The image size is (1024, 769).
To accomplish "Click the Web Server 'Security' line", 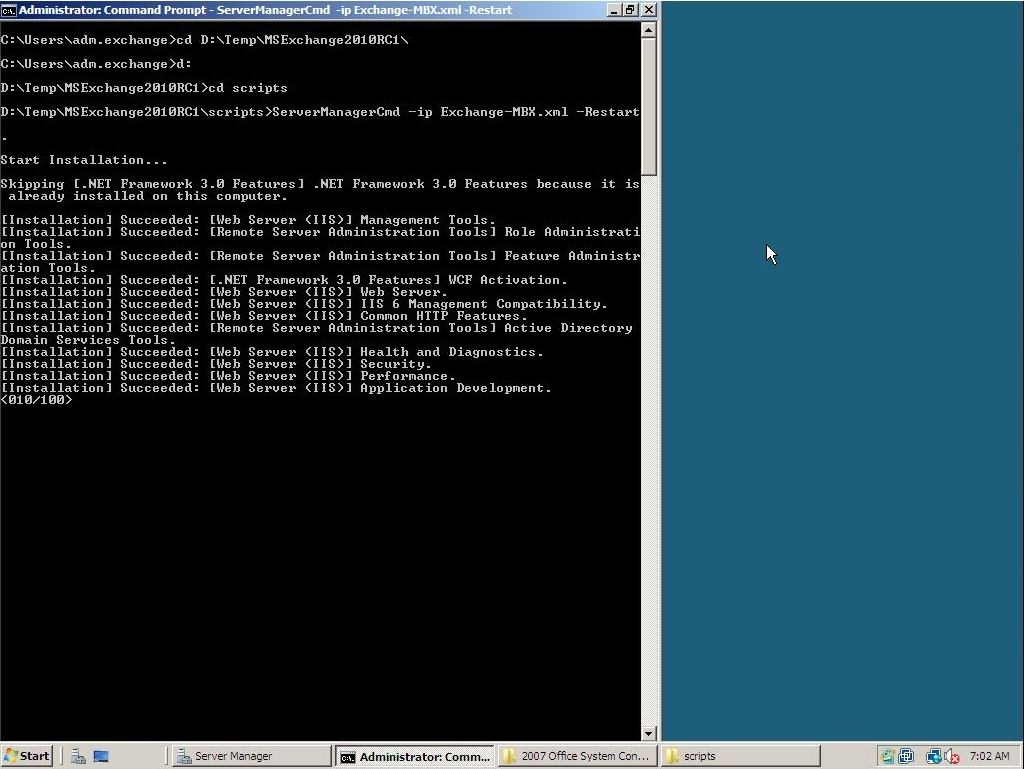I will [x=216, y=364].
